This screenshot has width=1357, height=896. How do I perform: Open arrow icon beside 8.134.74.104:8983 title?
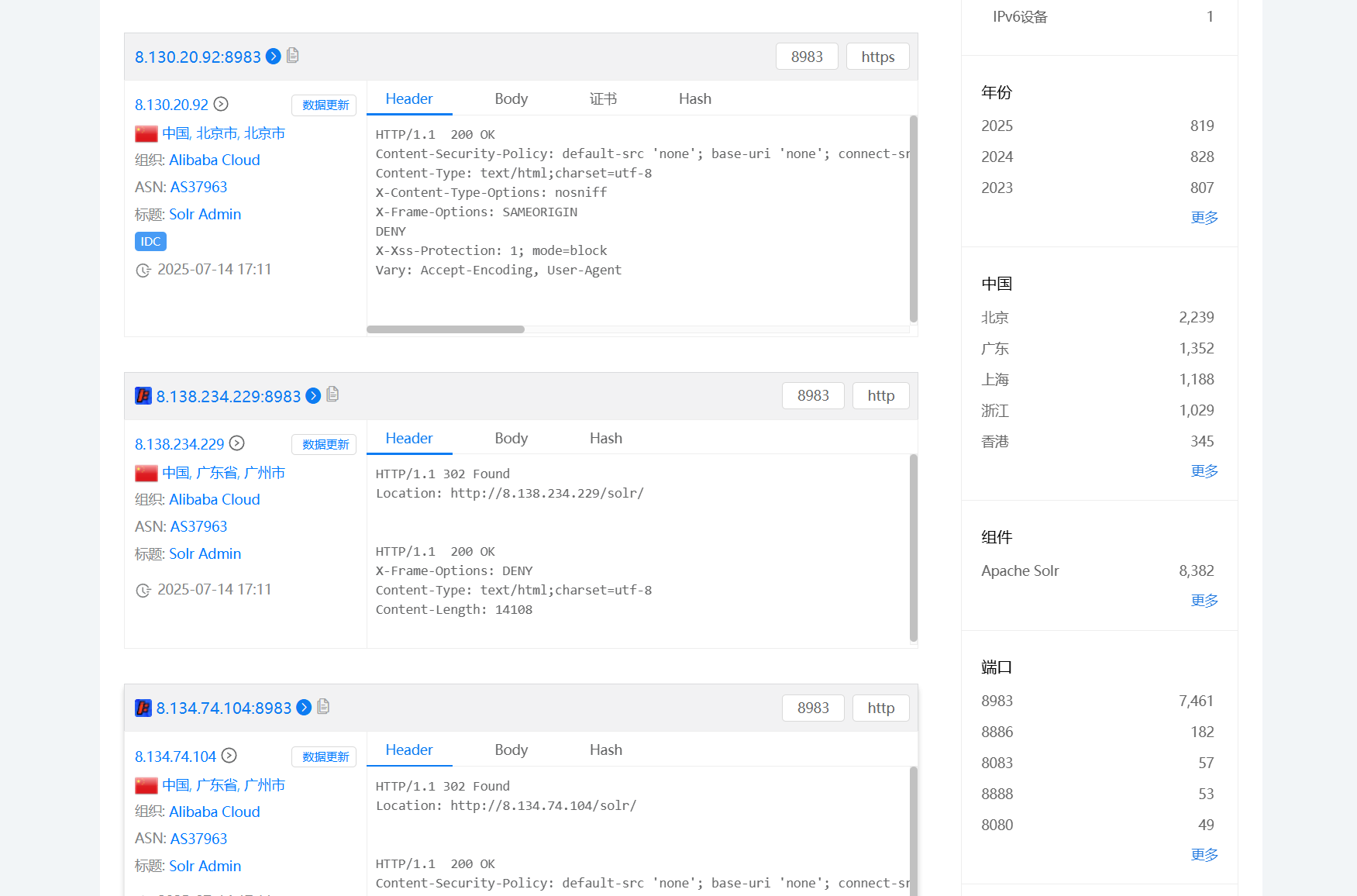tap(304, 708)
